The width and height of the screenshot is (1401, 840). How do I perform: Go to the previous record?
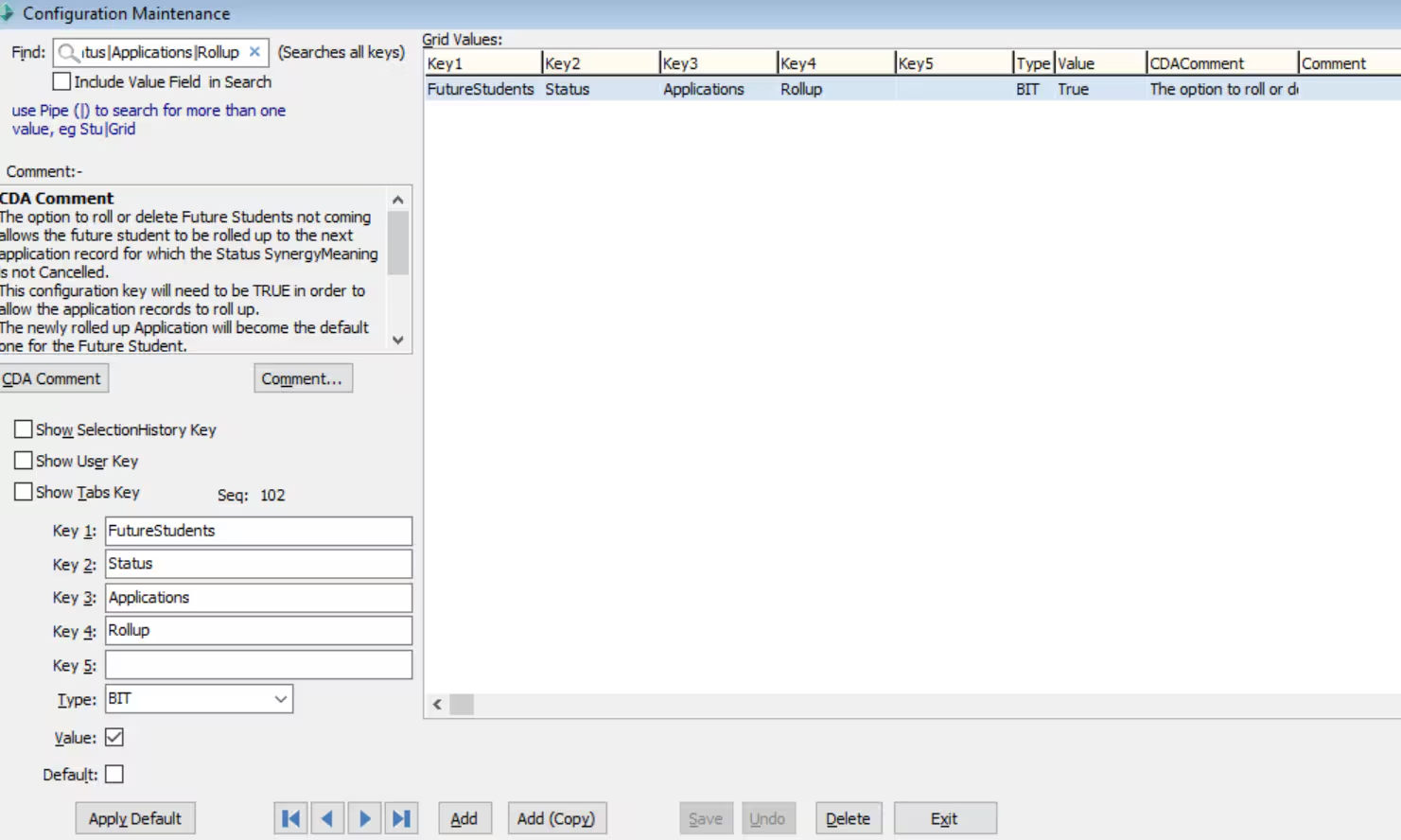click(x=327, y=818)
